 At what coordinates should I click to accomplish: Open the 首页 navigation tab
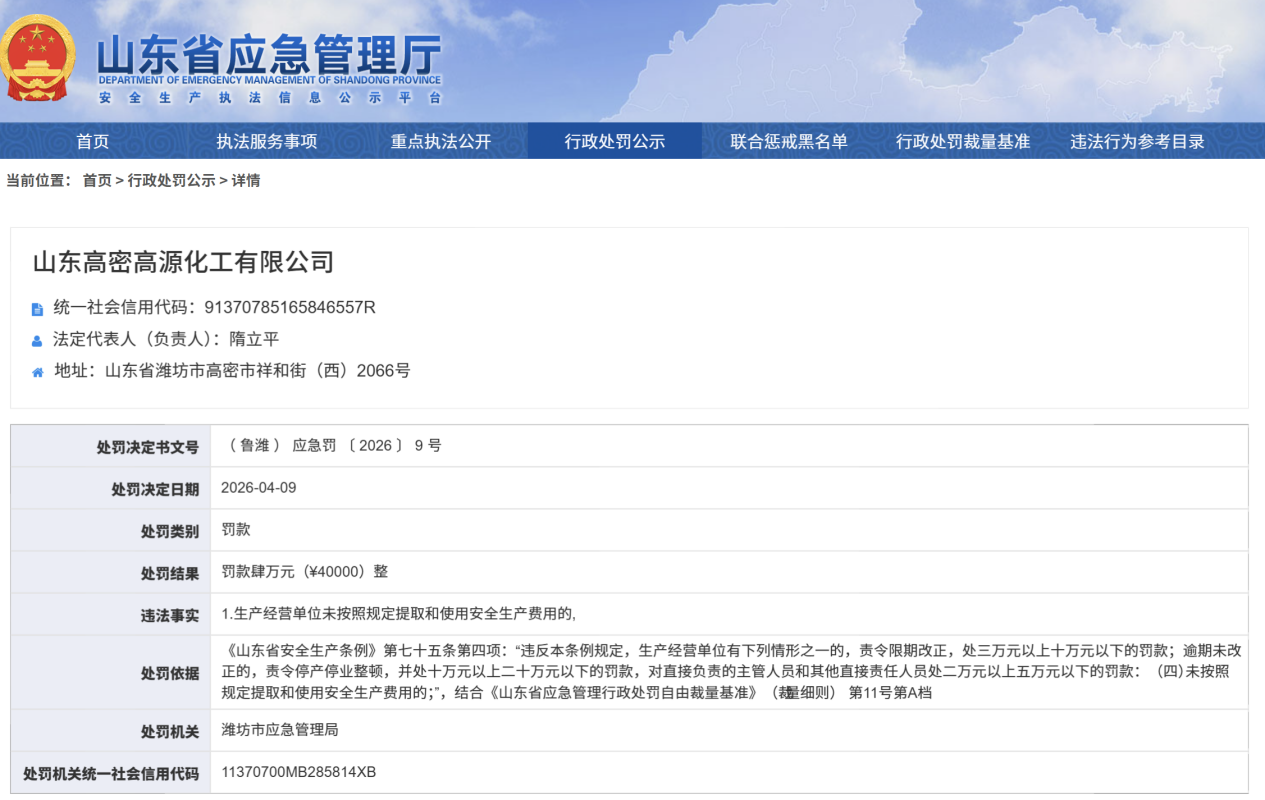(x=92, y=141)
